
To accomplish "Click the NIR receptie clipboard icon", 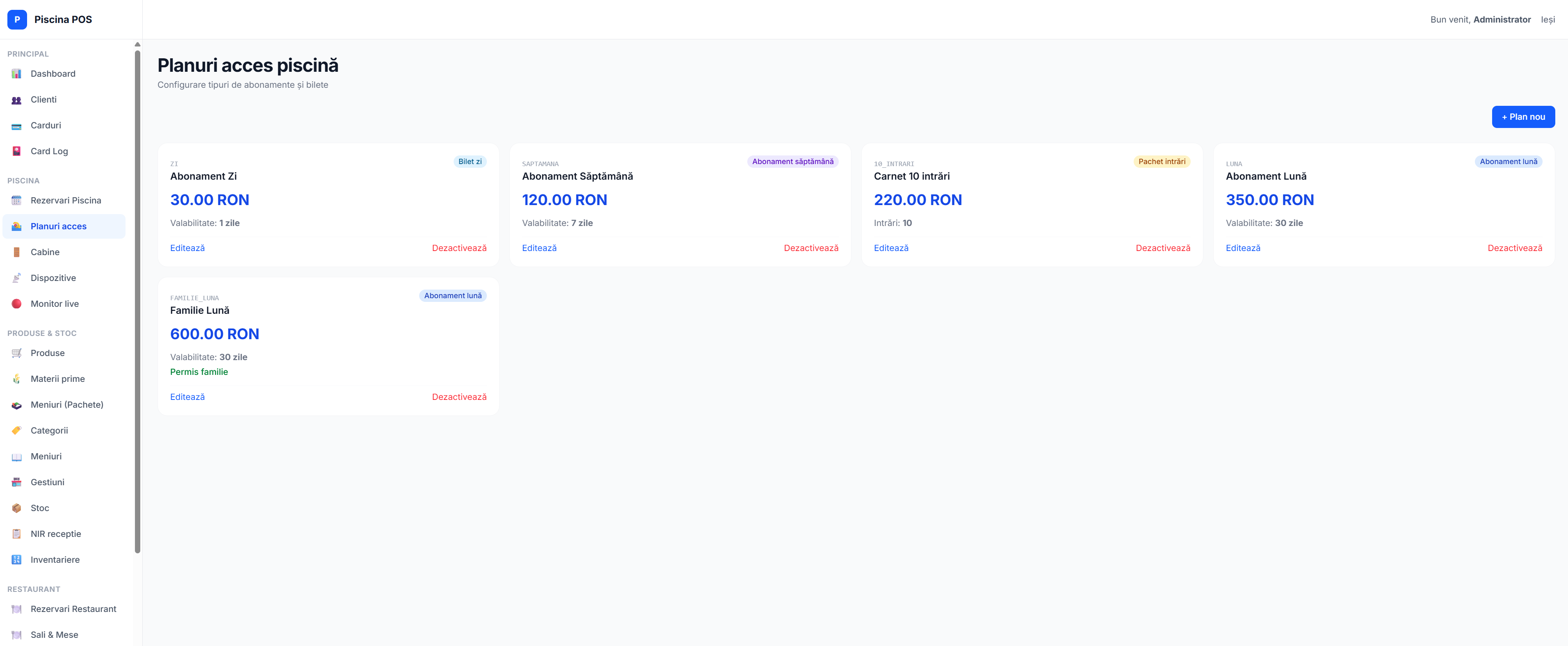I will click(x=16, y=534).
